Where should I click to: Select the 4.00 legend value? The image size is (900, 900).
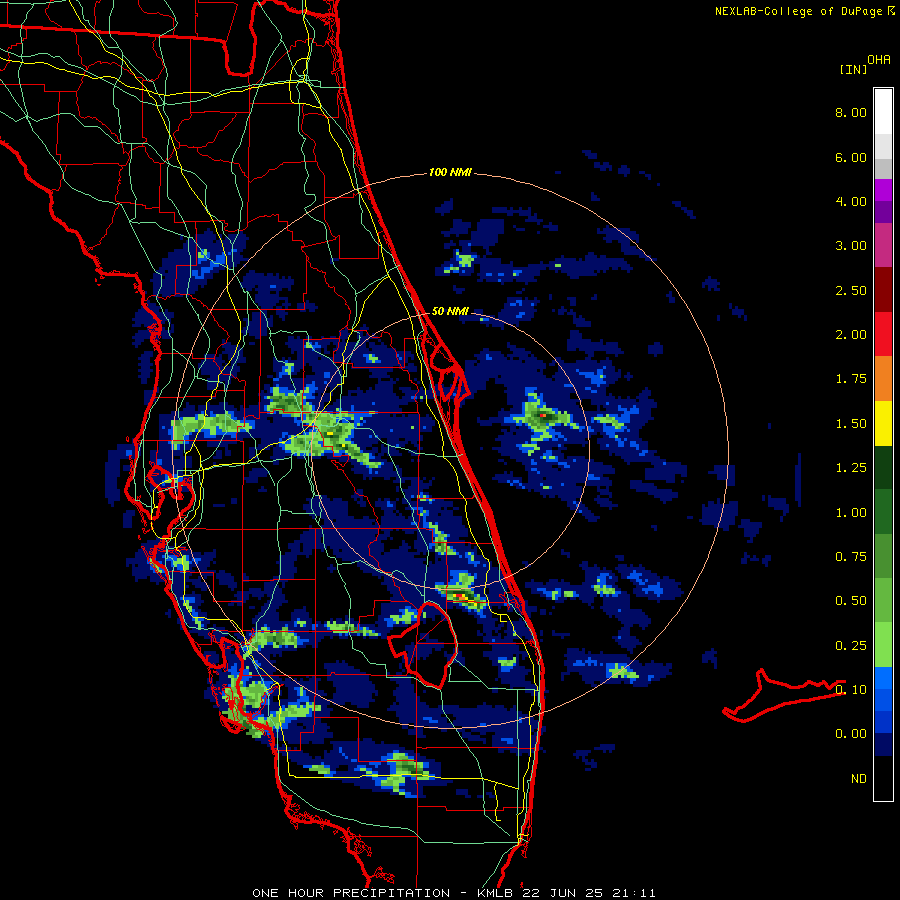tap(851, 201)
